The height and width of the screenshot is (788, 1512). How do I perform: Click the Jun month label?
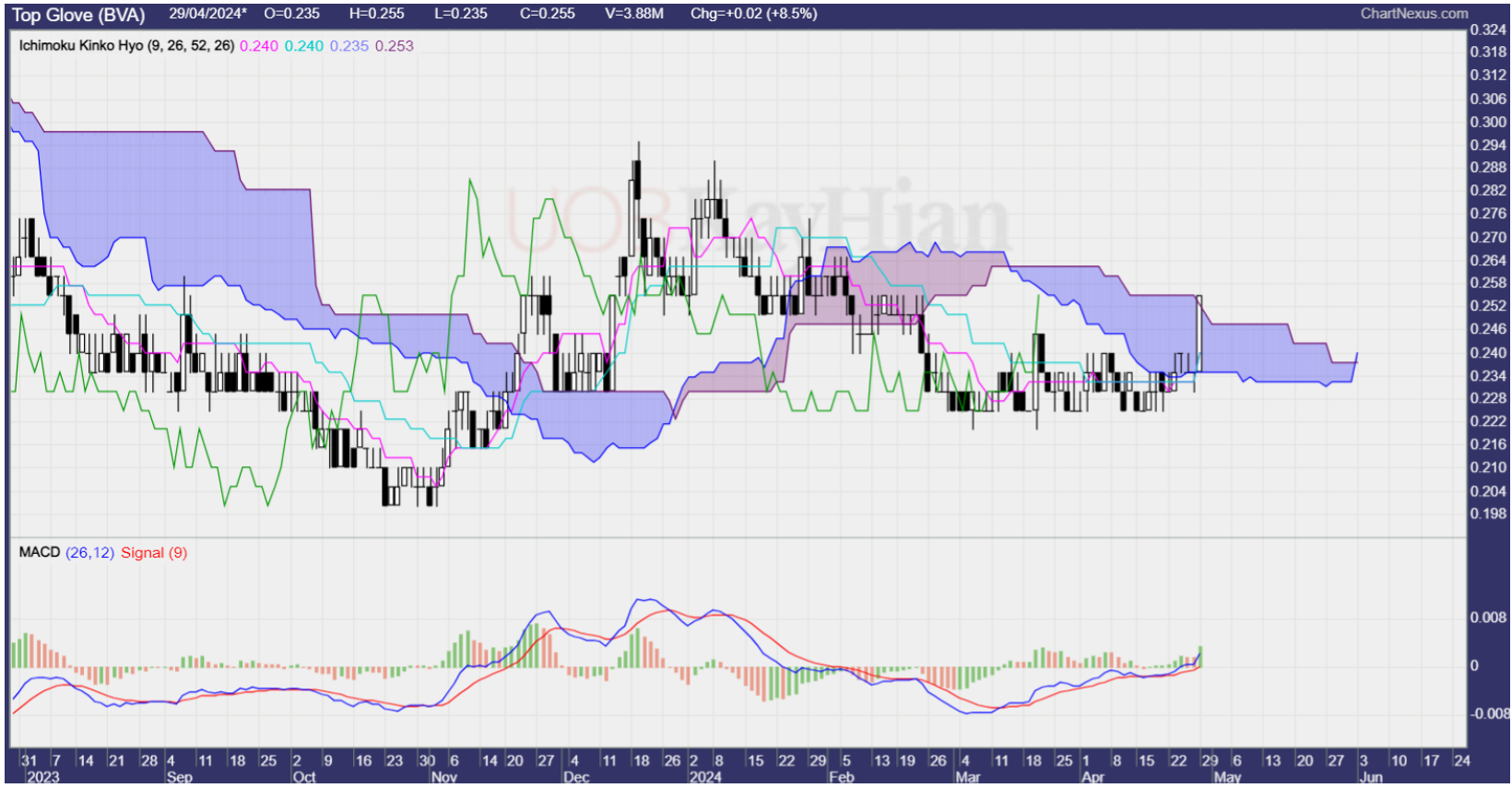pyautogui.click(x=1371, y=777)
